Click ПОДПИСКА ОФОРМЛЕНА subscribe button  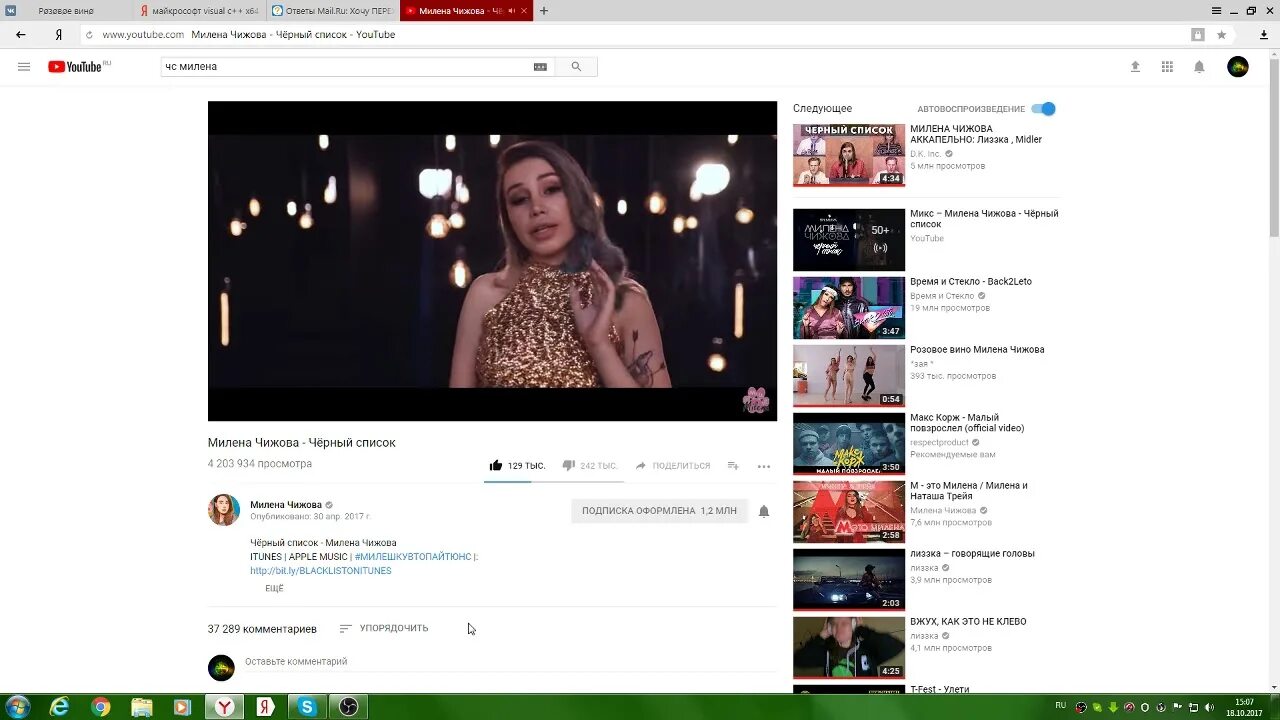659,511
